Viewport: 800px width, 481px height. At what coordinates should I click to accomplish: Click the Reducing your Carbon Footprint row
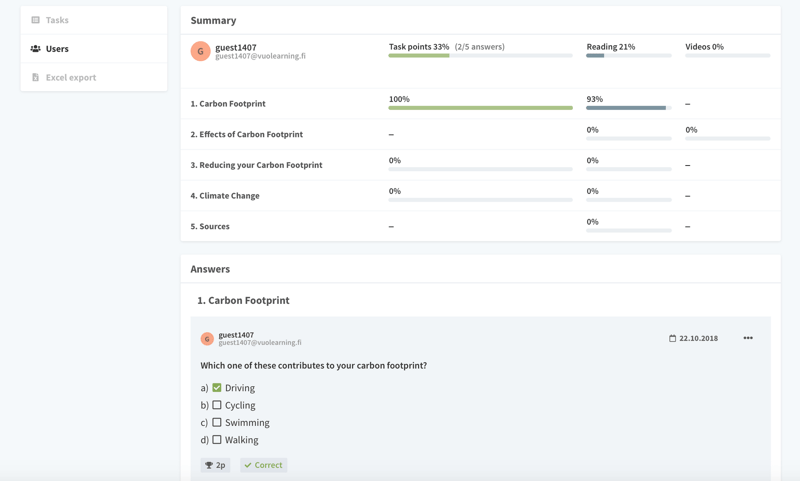256,165
